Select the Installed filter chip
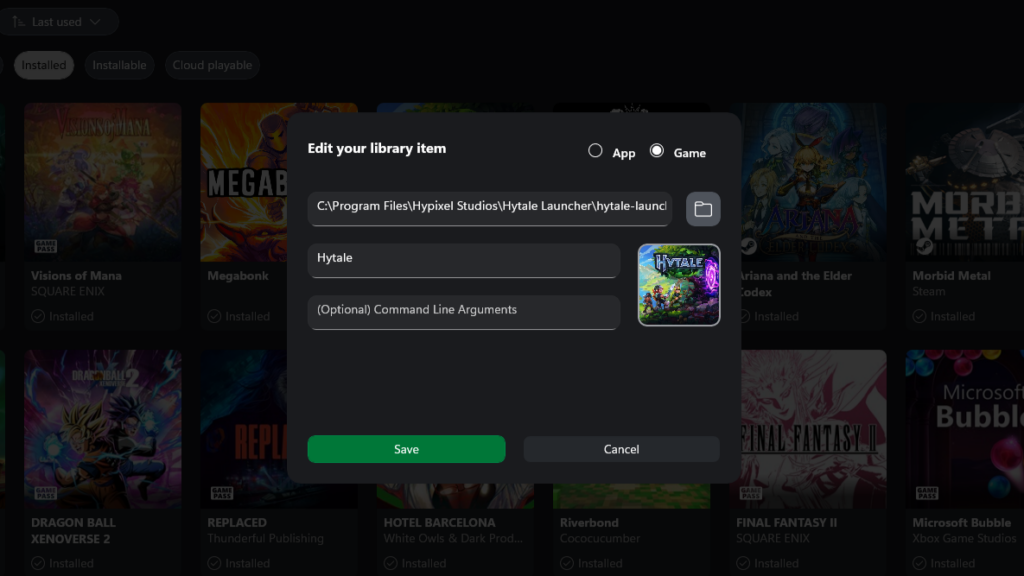 pos(44,65)
